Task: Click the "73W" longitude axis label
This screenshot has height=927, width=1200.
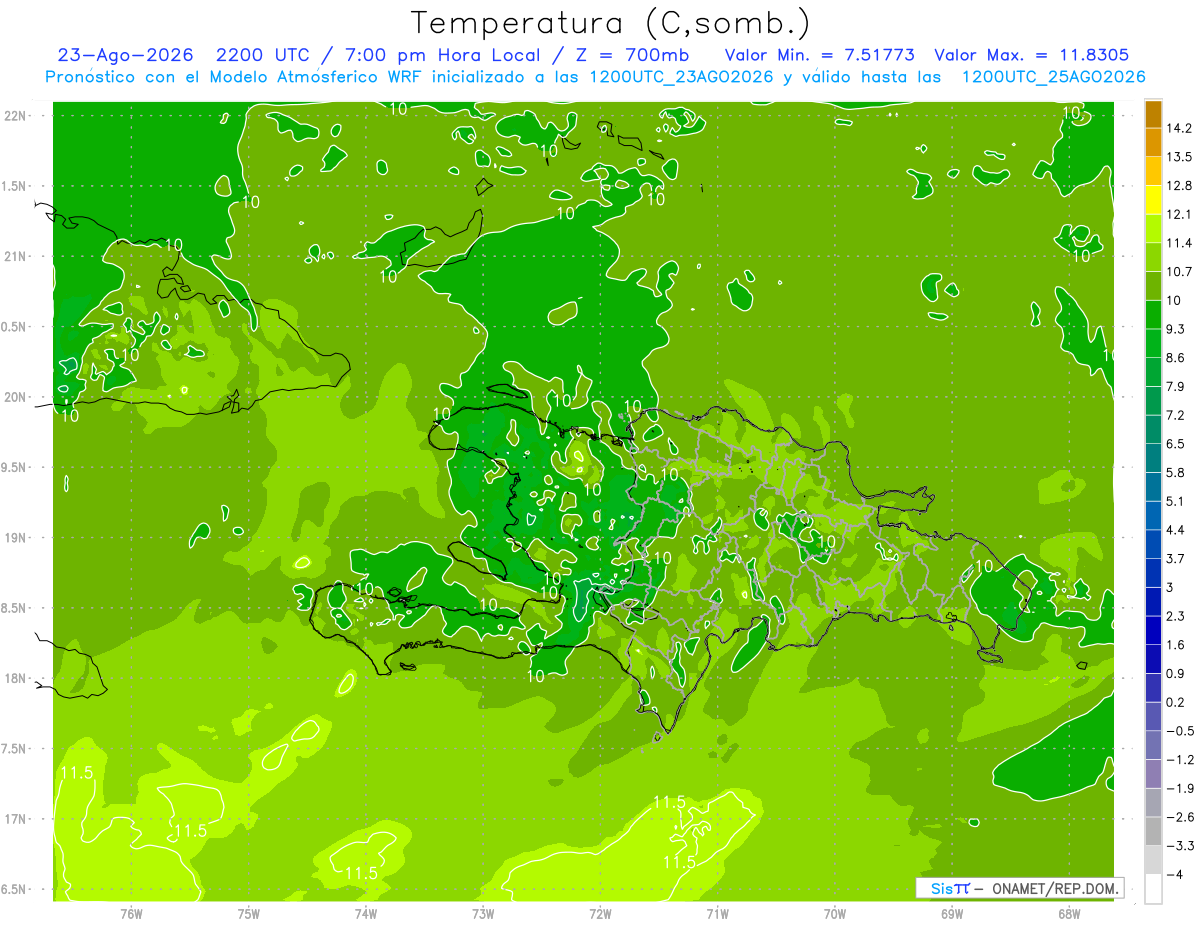Action: [x=483, y=914]
